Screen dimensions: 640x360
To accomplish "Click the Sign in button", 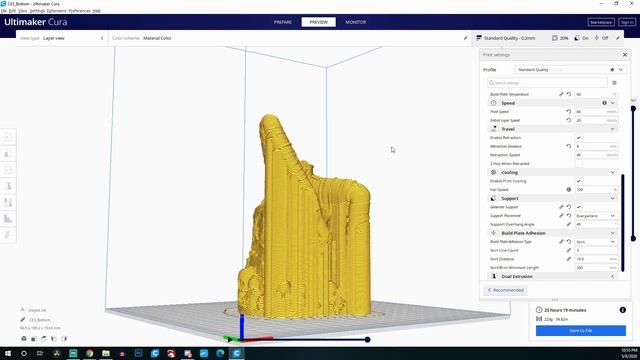I will click(x=627, y=22).
